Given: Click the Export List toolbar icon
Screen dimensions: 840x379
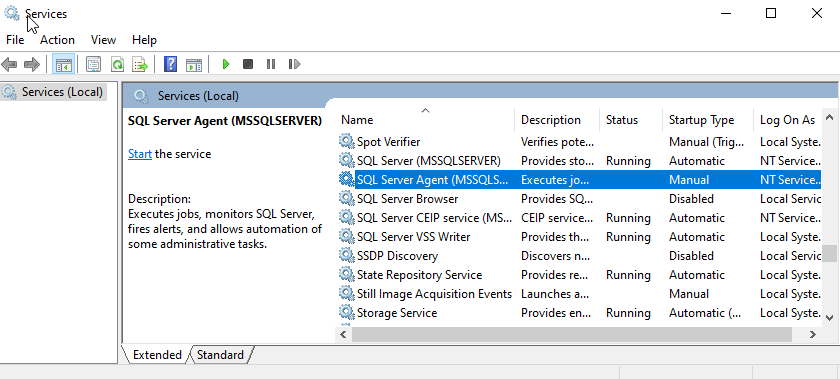Looking at the screenshot, I should coord(140,65).
